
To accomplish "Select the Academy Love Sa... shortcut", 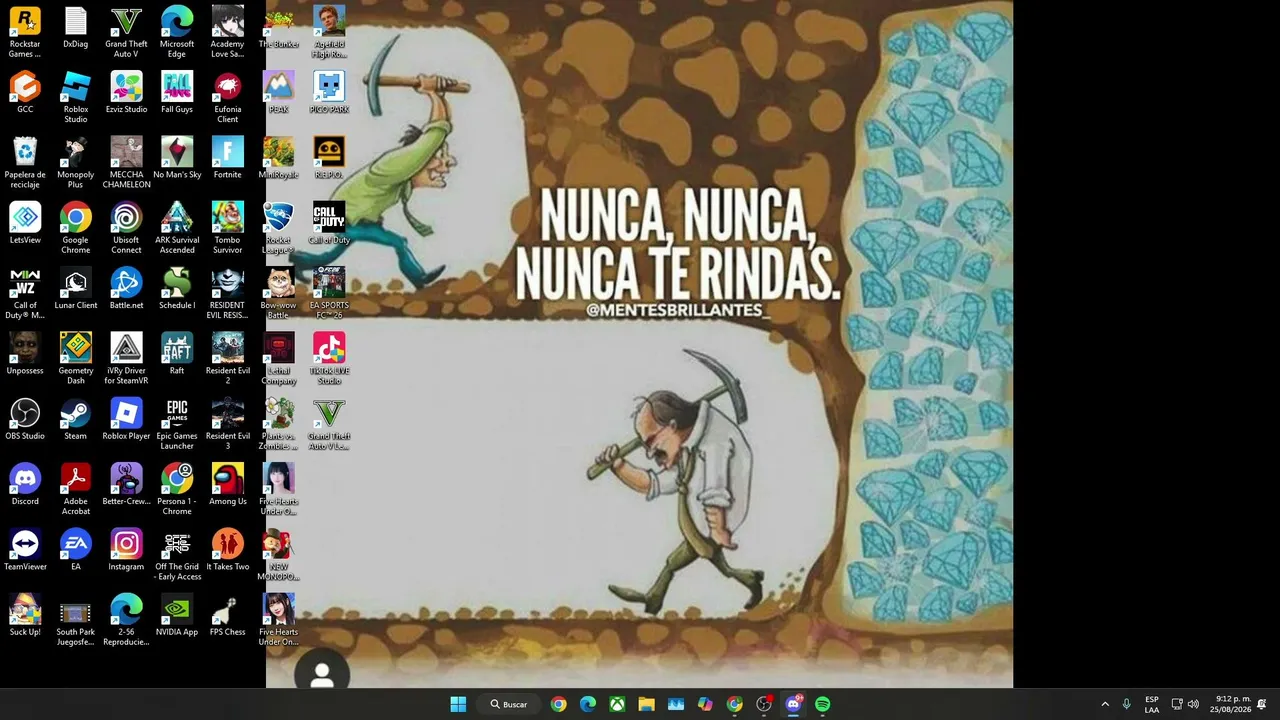I will point(228,32).
